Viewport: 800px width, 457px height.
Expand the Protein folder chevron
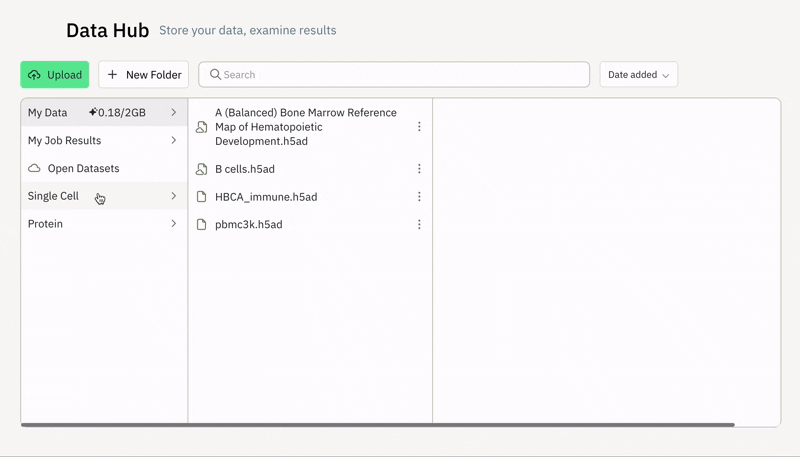174,224
